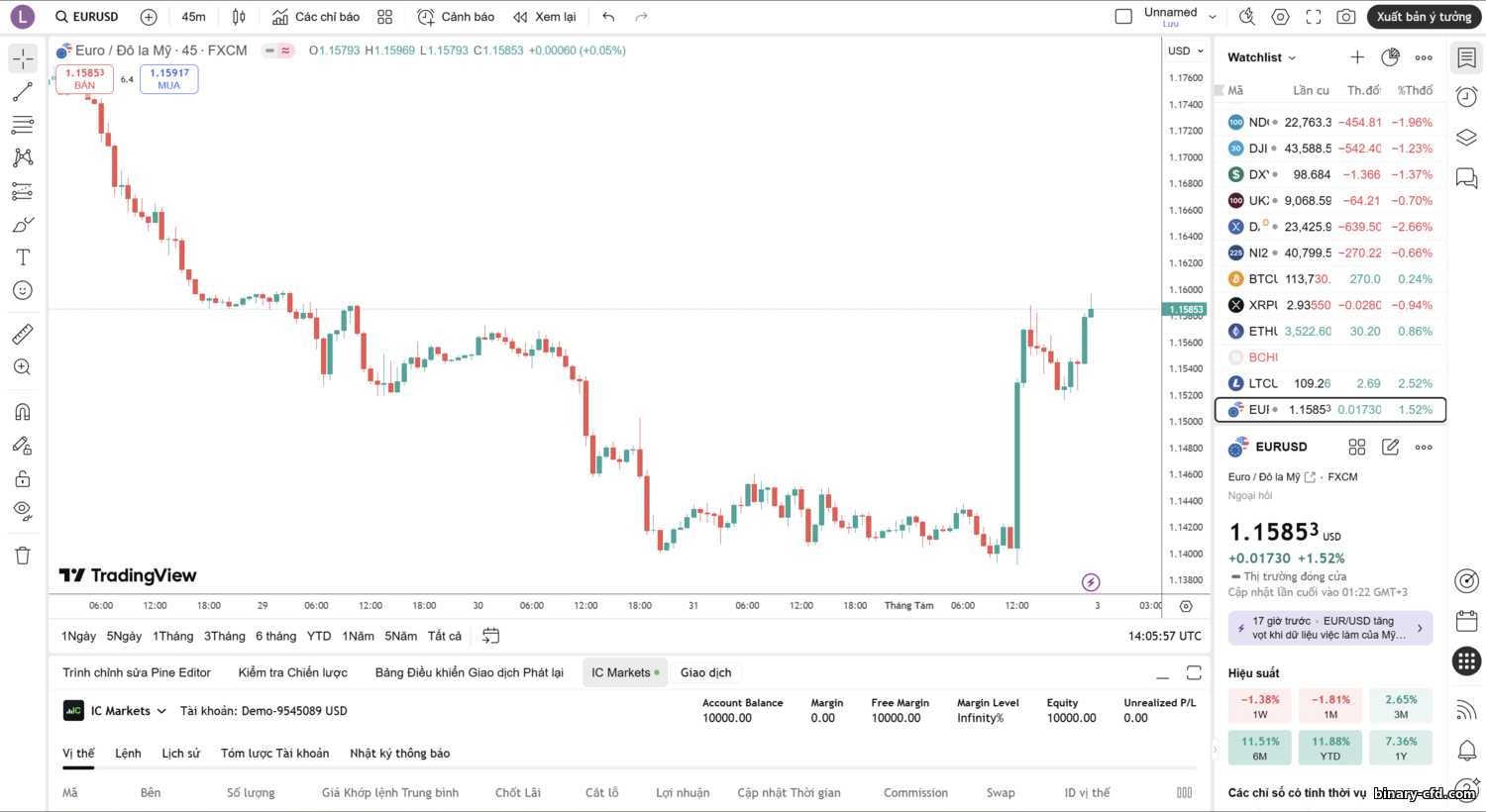Switch to the Lịch sử tab
1486x812 pixels.
(x=180, y=754)
